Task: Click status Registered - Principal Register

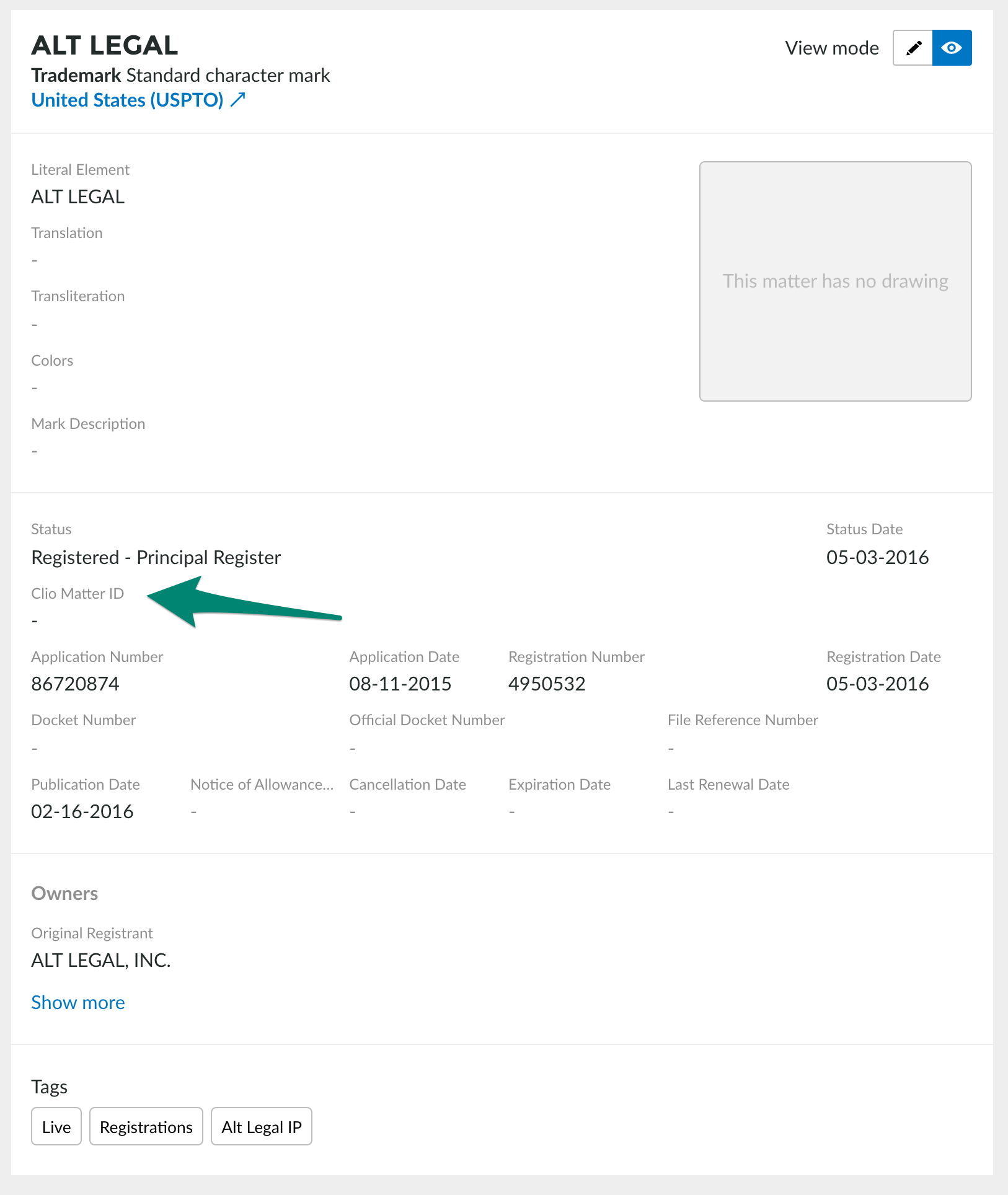Action: [156, 557]
